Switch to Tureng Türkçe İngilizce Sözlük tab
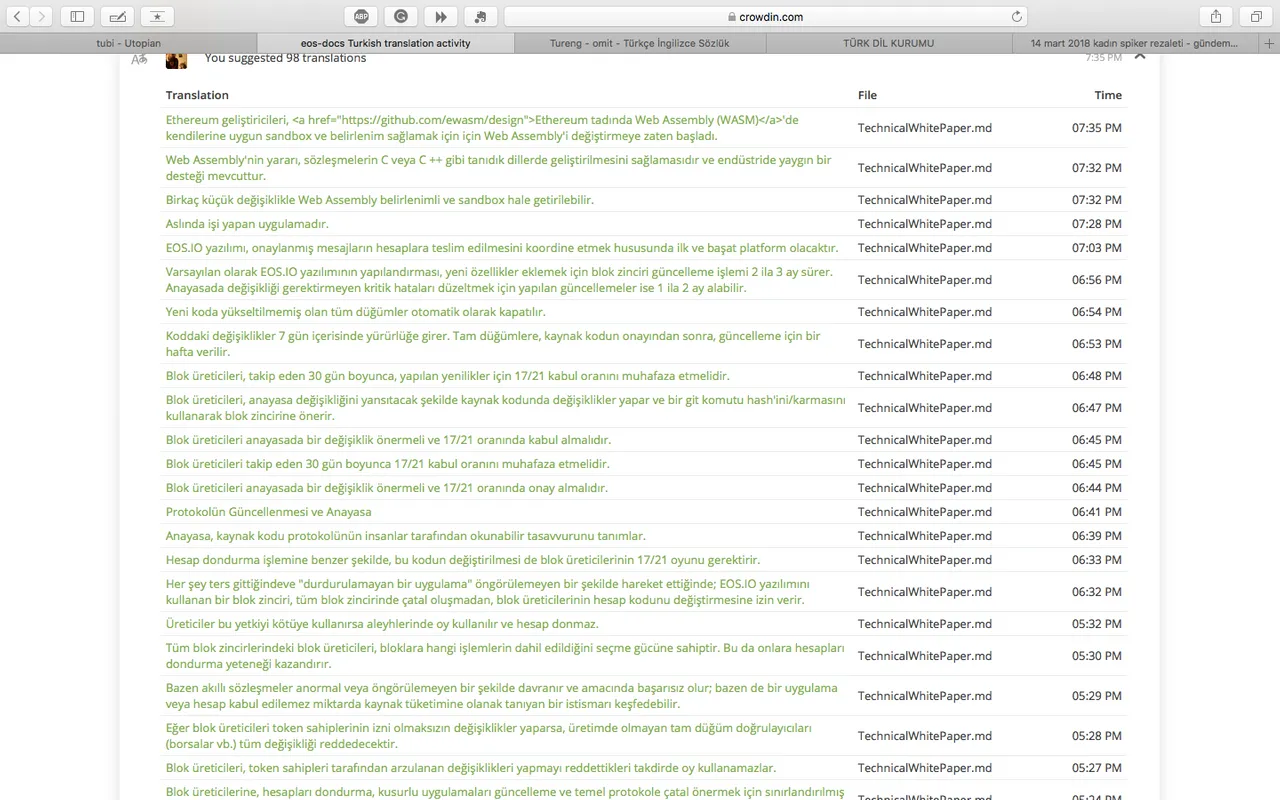1280x800 pixels. [x=640, y=43]
